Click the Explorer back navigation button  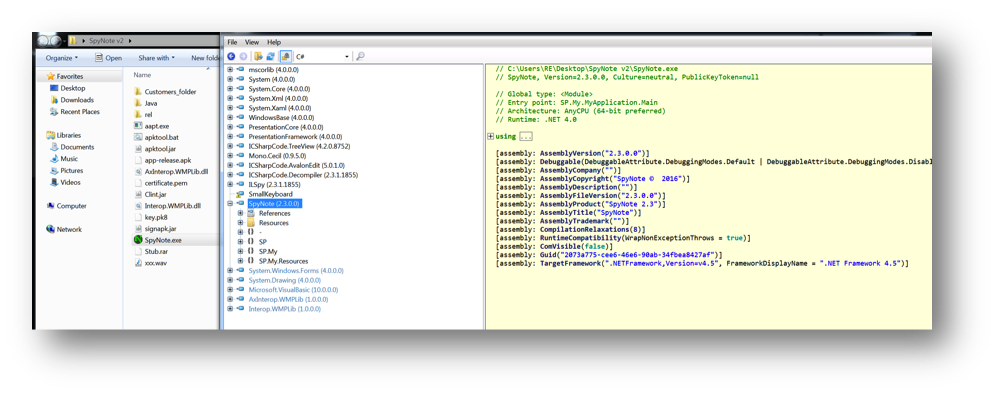coord(44,41)
